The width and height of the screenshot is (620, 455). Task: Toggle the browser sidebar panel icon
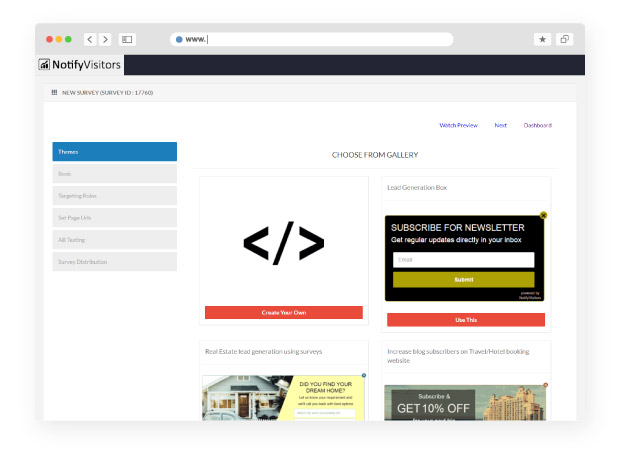(x=127, y=39)
